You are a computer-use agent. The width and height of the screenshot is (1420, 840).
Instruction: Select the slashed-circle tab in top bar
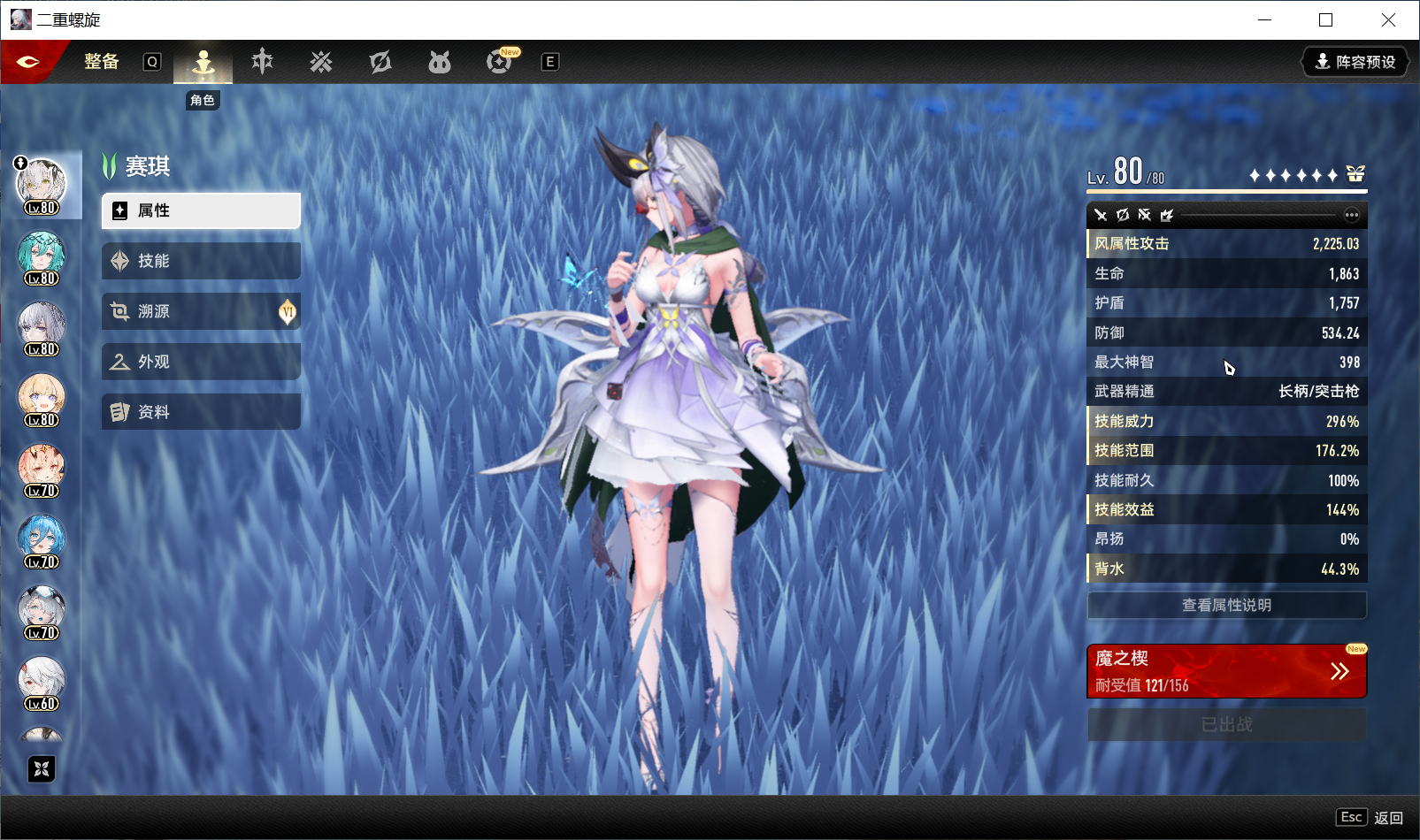point(380,62)
